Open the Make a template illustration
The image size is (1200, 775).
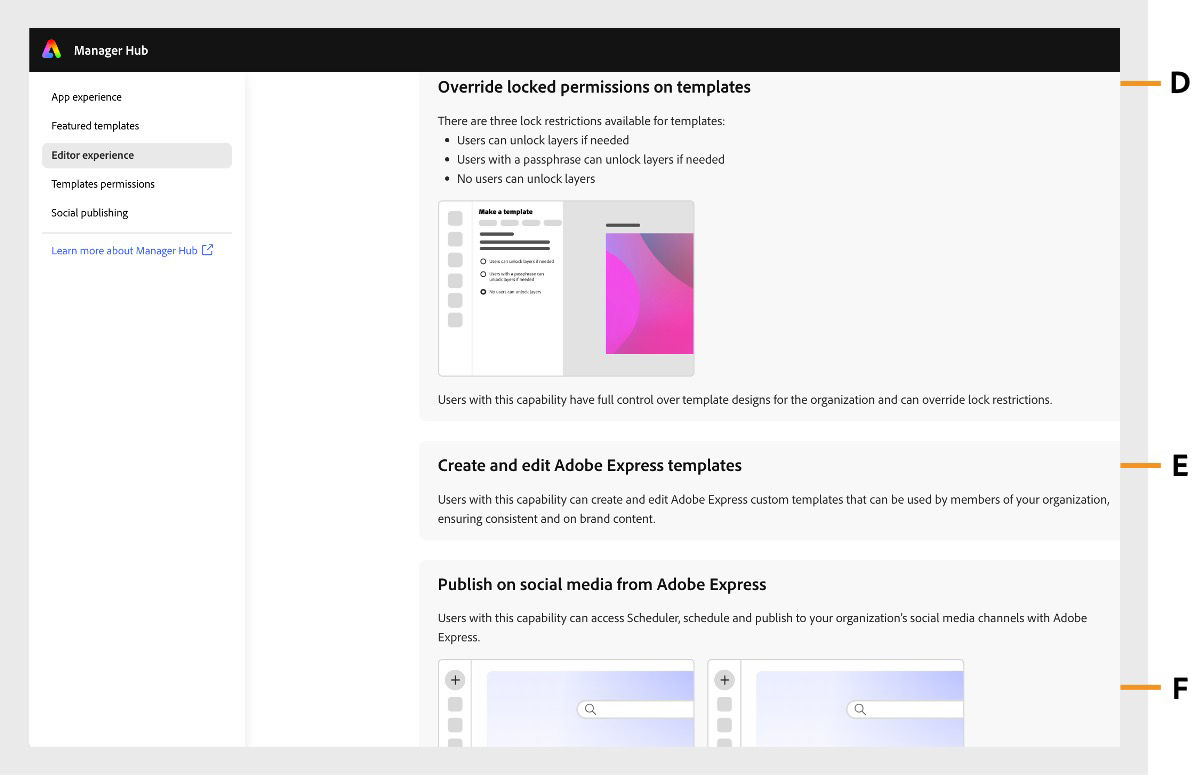566,288
